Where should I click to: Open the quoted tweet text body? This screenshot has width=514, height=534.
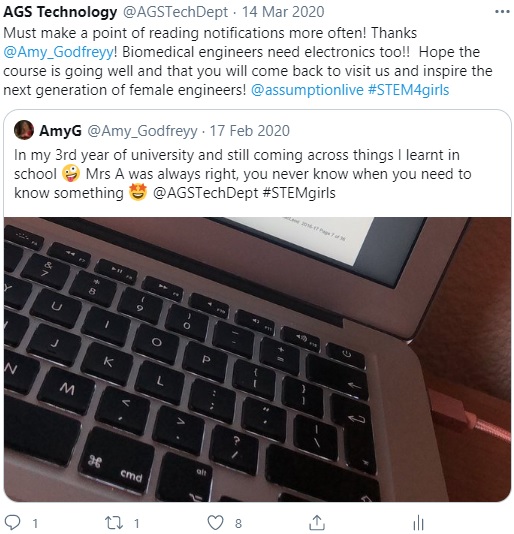point(243,174)
